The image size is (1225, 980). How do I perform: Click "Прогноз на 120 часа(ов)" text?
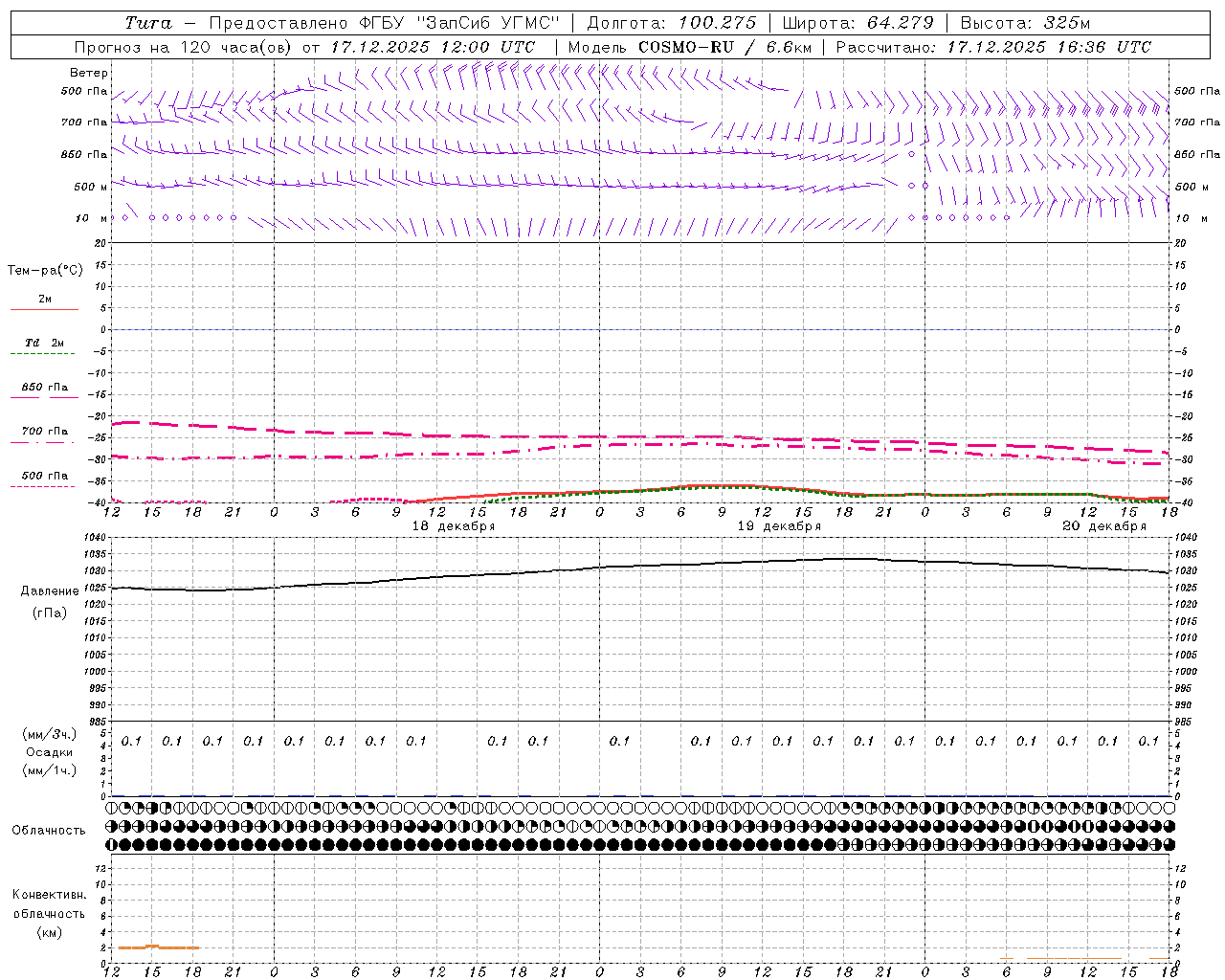[183, 47]
